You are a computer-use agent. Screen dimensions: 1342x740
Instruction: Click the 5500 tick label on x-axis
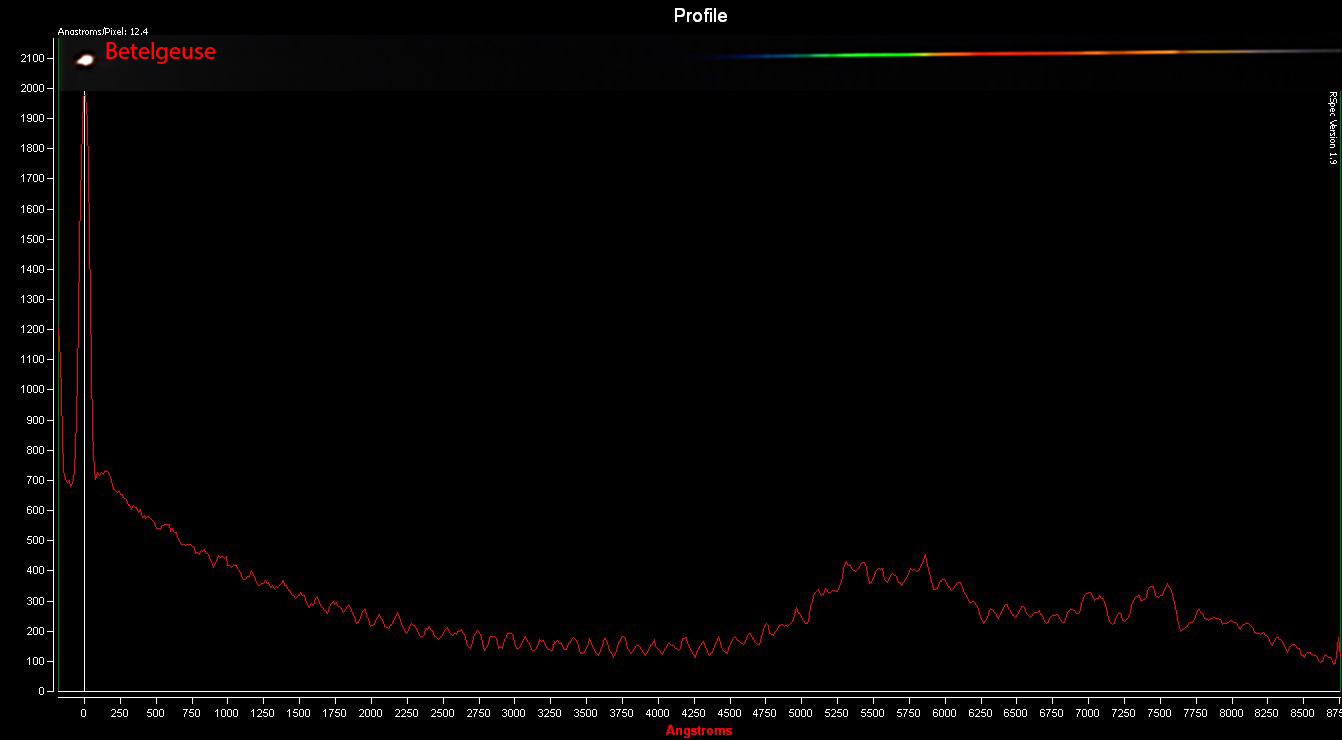tap(874, 714)
